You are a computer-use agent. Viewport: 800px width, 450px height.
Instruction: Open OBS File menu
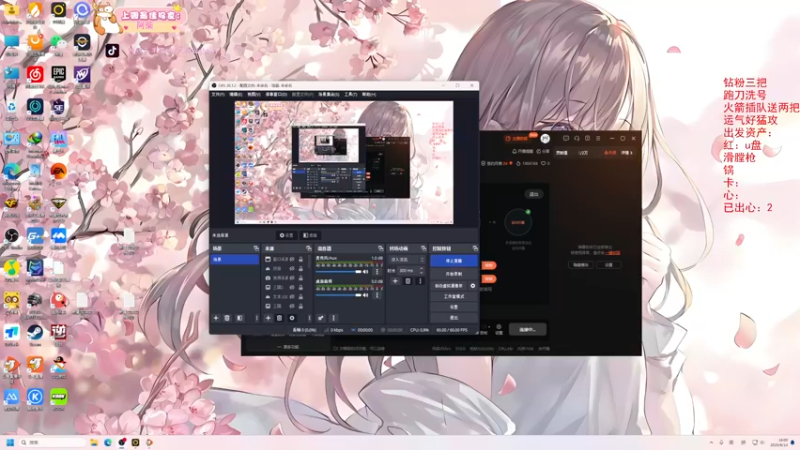pos(218,94)
